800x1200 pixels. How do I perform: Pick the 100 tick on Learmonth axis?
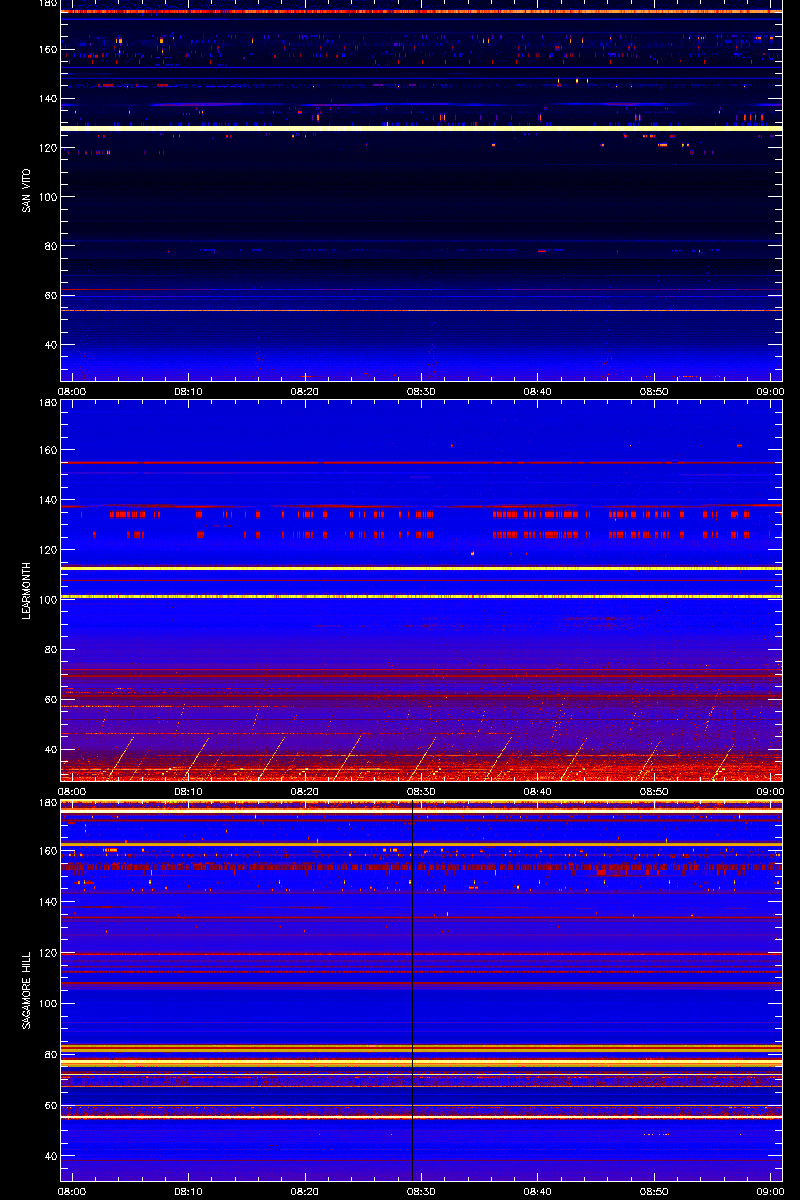coord(49,600)
